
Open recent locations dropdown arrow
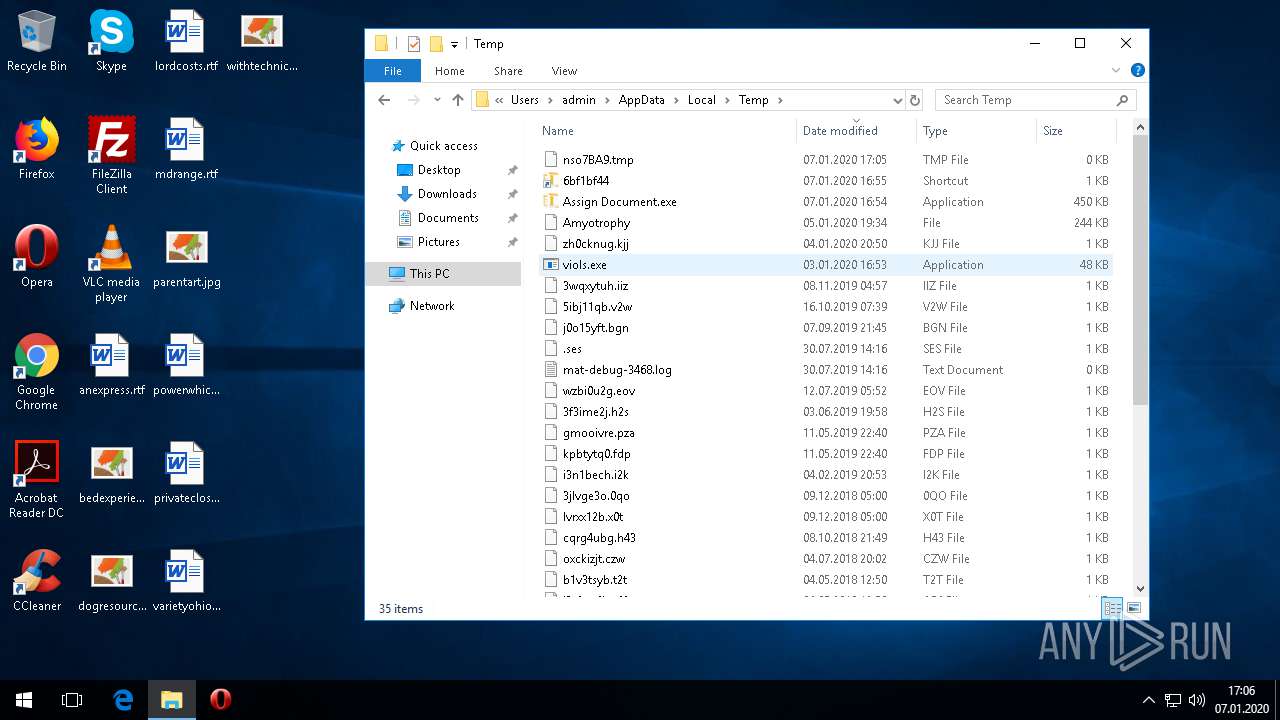437,100
